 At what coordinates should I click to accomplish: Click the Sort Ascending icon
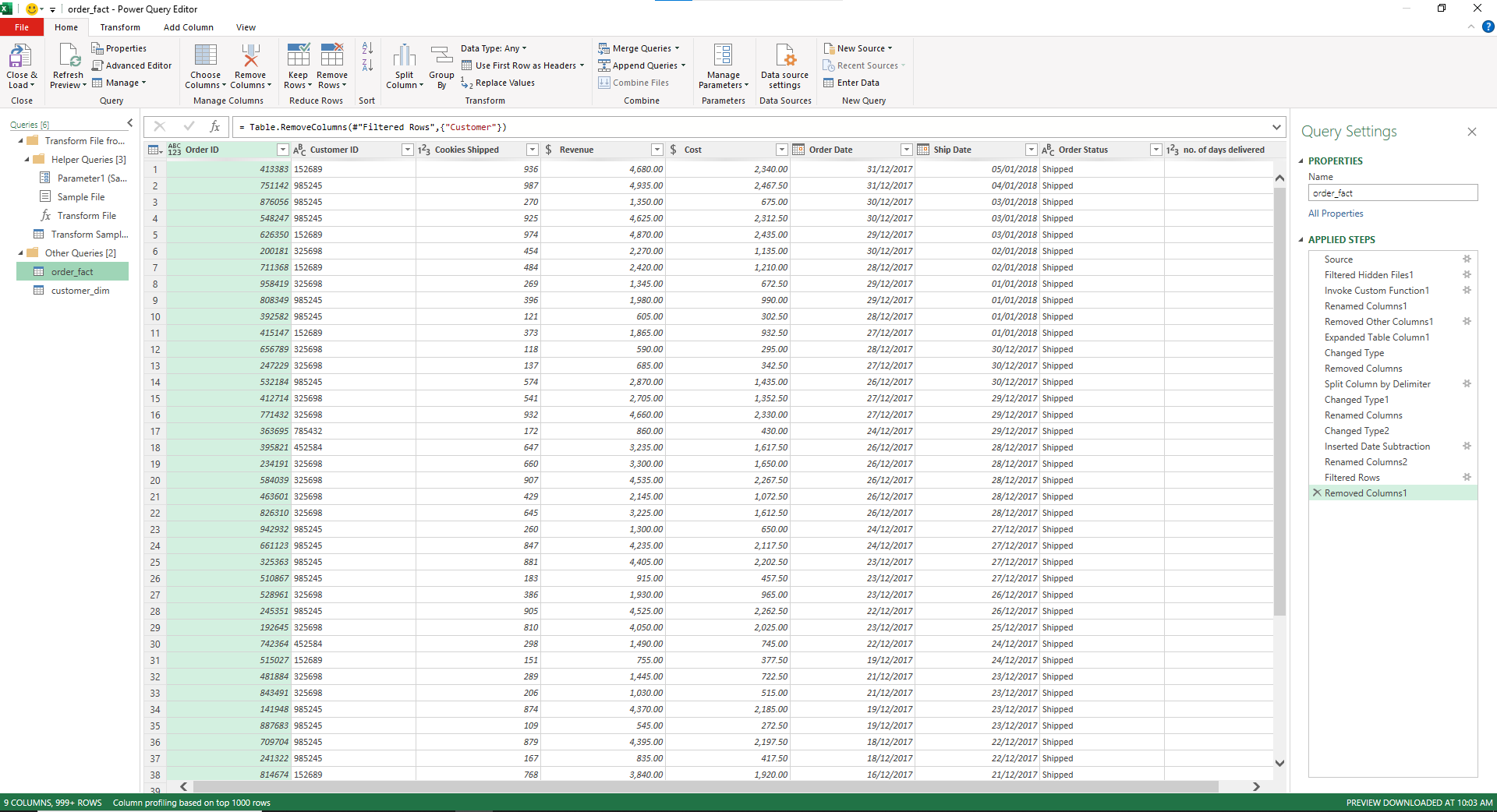[x=367, y=48]
